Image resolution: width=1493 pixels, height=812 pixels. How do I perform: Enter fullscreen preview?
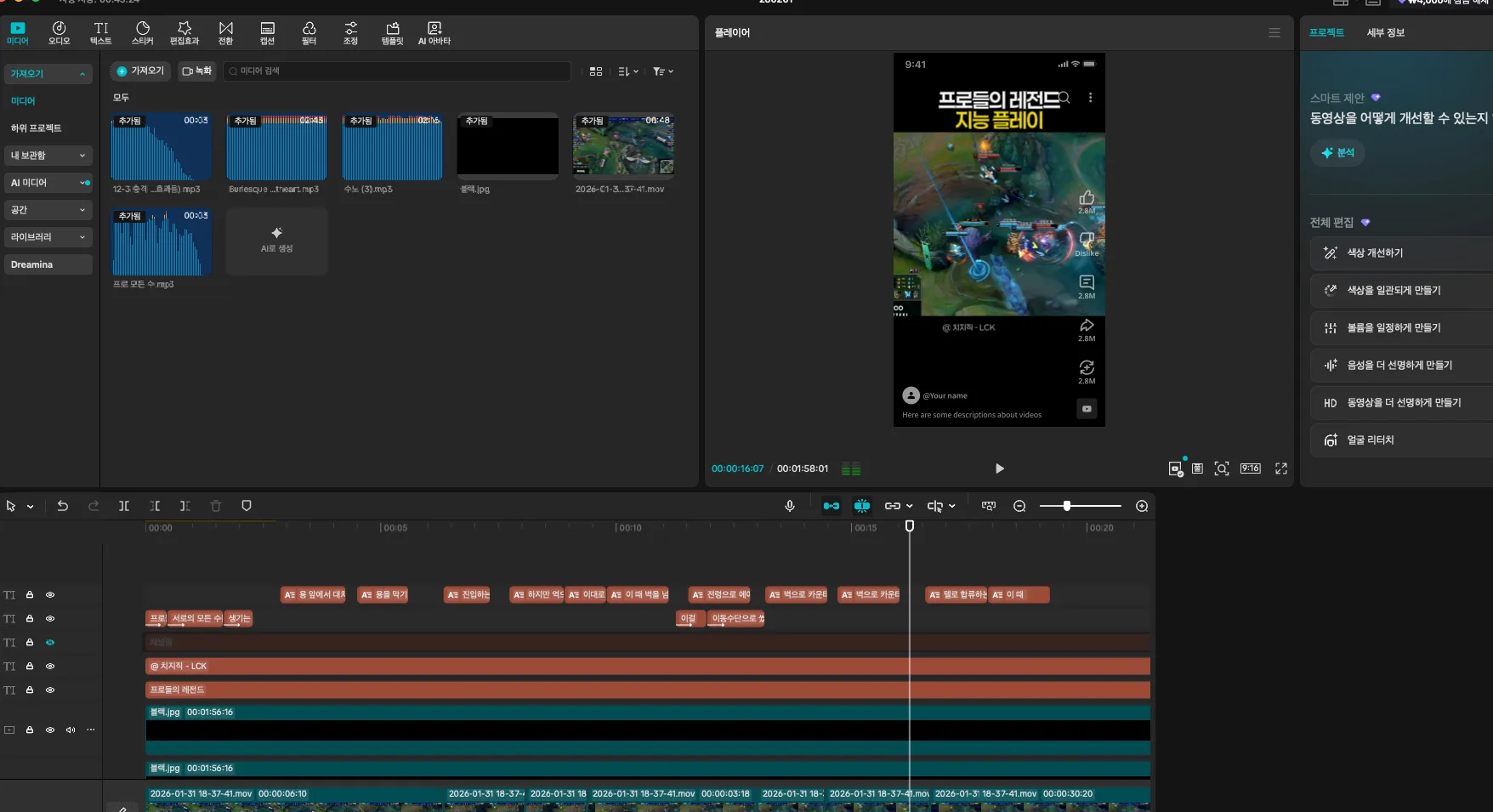1281,468
